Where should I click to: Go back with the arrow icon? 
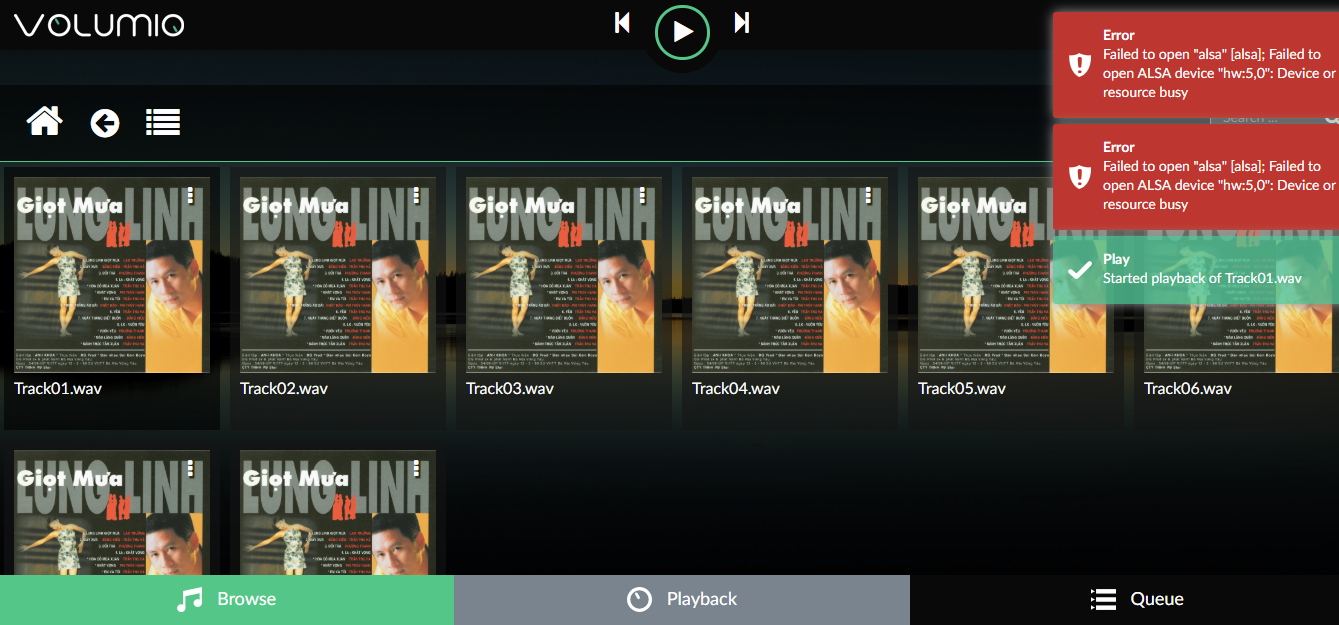[x=105, y=123]
